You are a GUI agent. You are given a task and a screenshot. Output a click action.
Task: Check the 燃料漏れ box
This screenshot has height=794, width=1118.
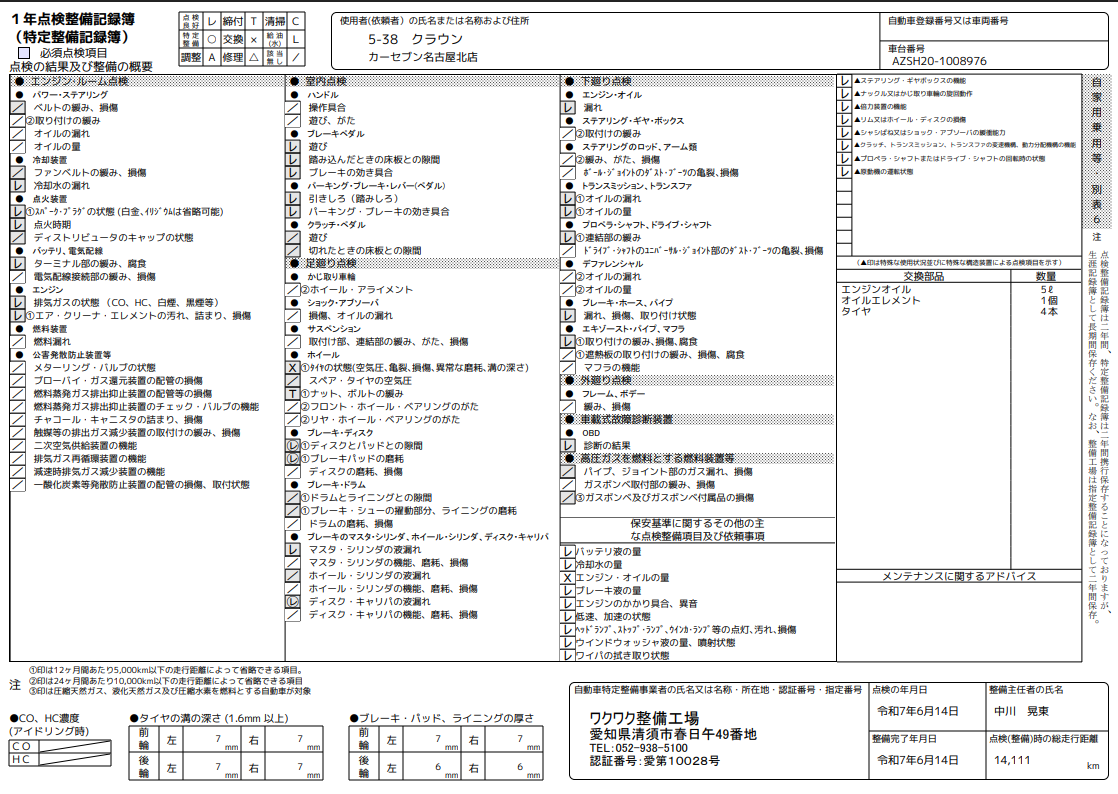[18, 341]
